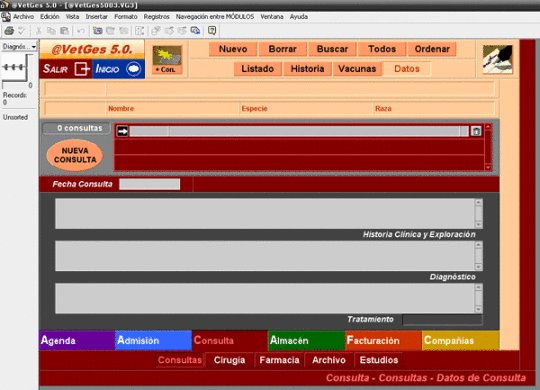Click the spell-check checkmark toolbar icon

pos(22,31)
